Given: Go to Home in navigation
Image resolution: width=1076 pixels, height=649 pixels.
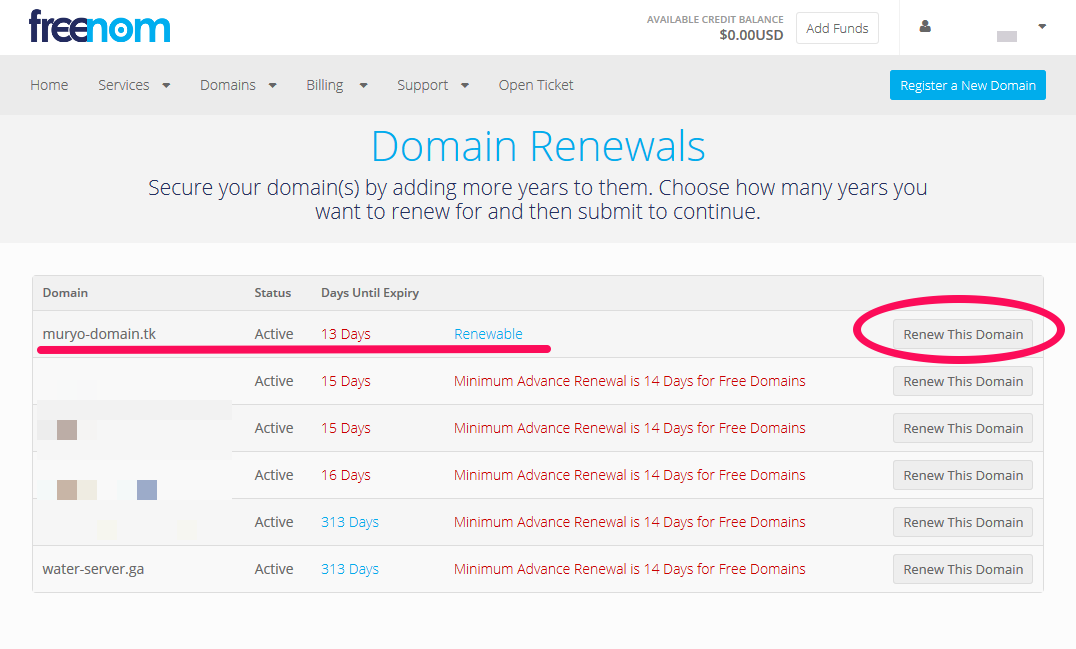Looking at the screenshot, I should pos(49,85).
